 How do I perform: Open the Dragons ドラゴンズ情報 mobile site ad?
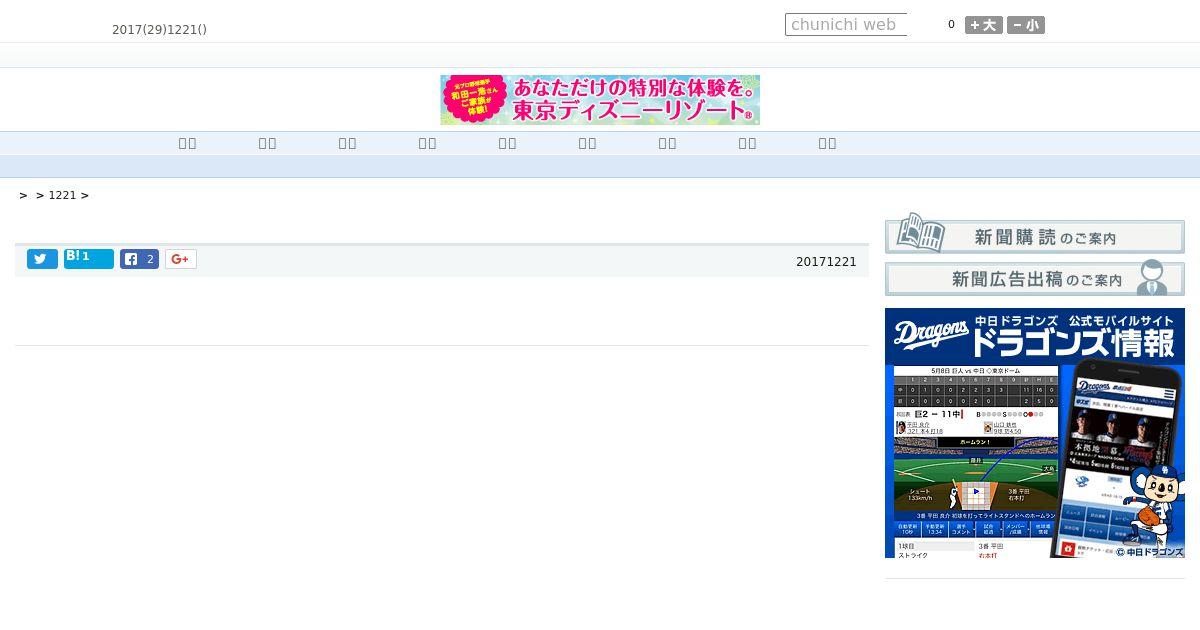pos(1035,433)
